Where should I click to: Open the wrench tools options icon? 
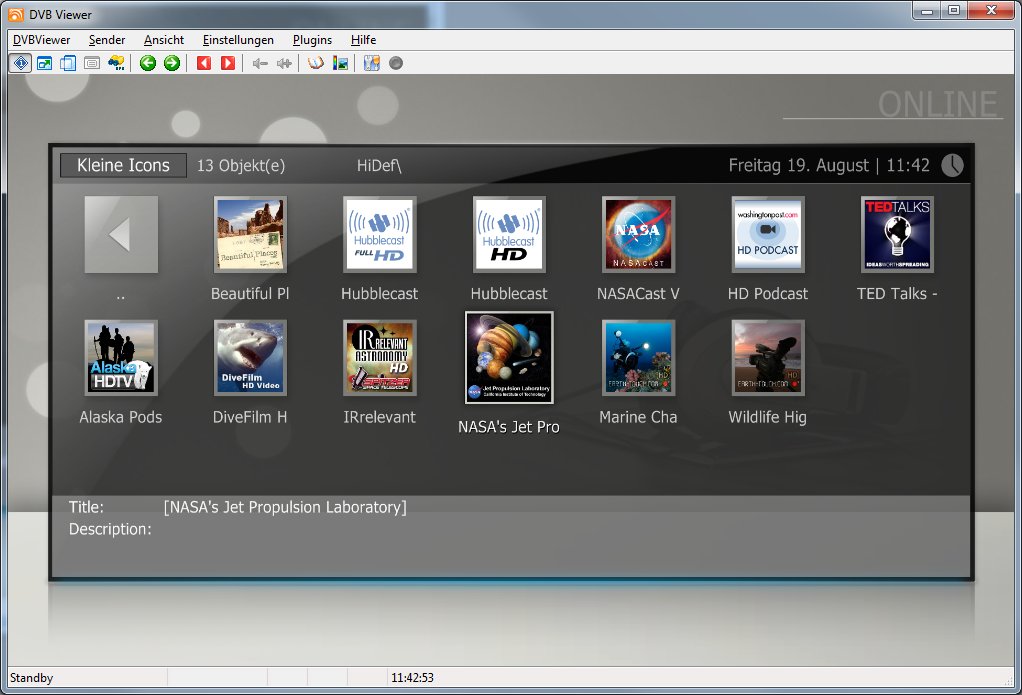coord(372,63)
